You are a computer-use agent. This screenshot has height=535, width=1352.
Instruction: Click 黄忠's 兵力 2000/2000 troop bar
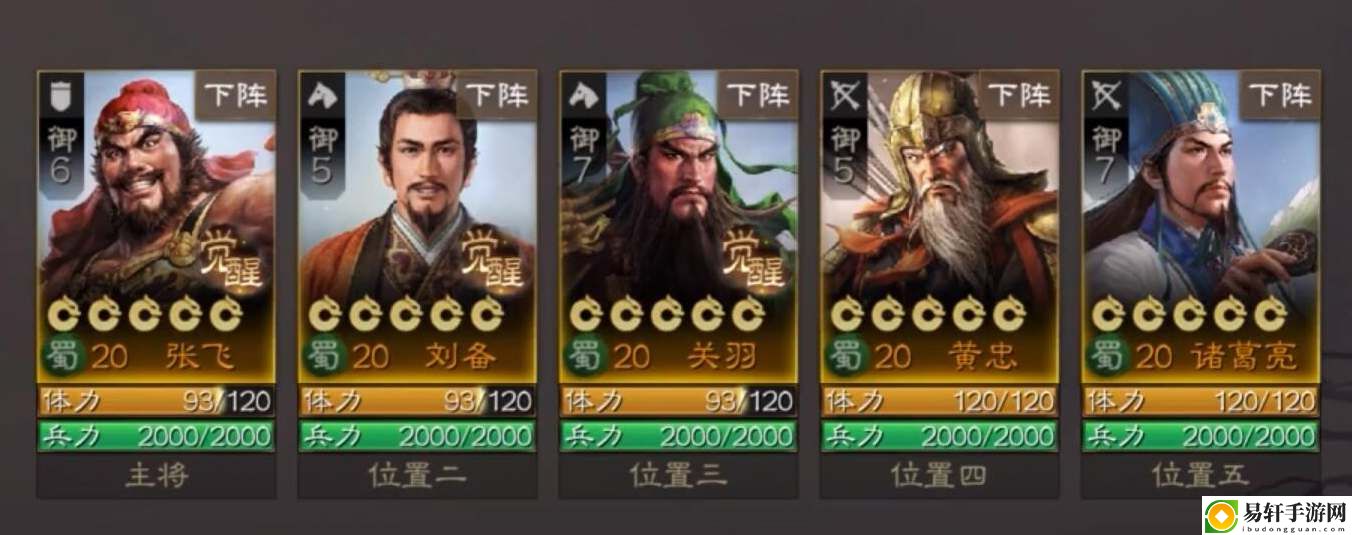tap(939, 436)
